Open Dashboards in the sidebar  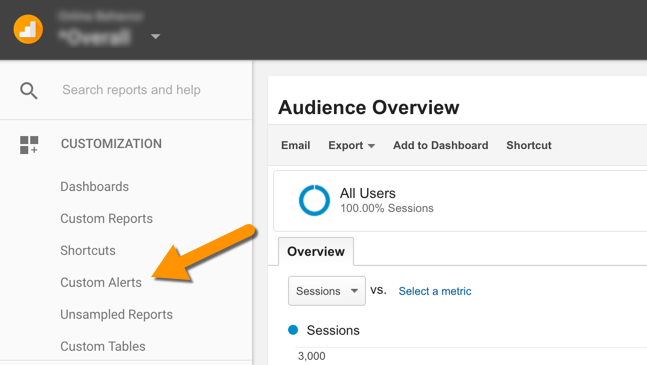point(94,187)
